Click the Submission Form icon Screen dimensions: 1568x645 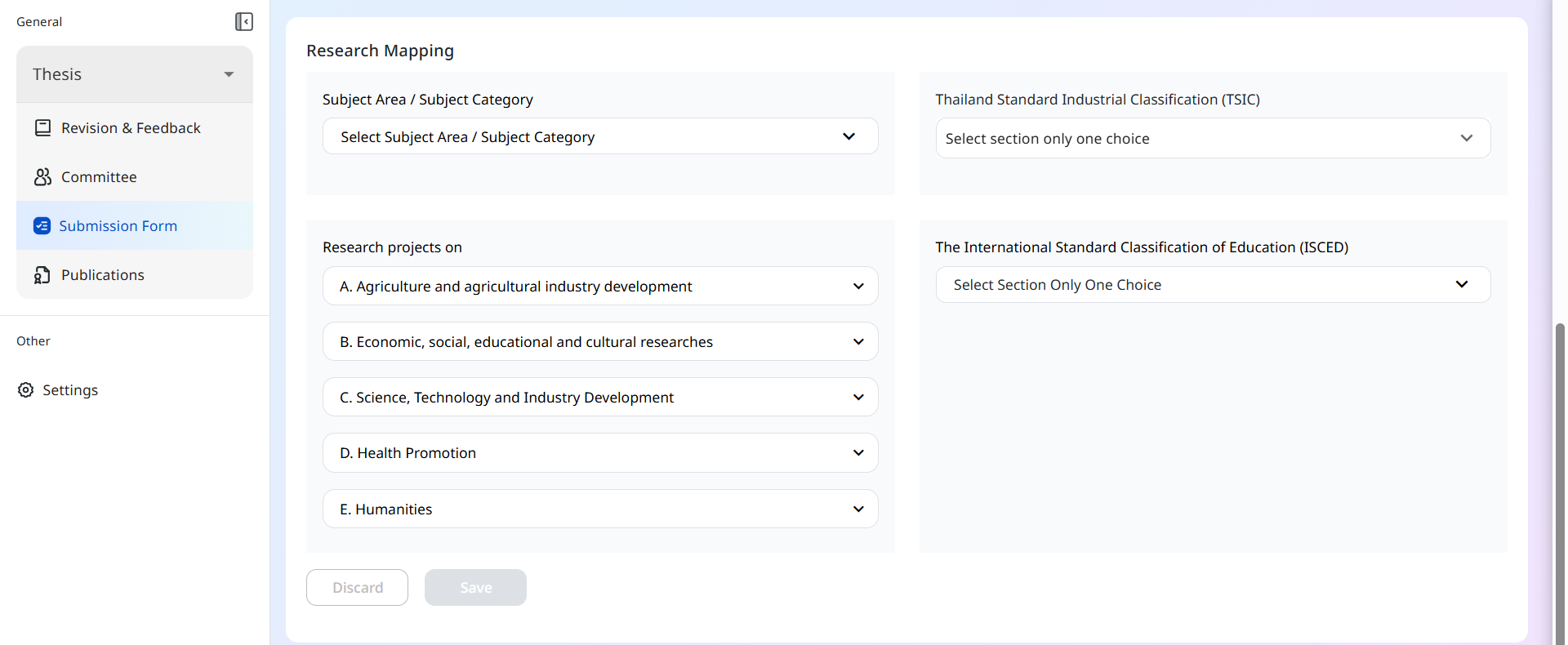coord(42,226)
